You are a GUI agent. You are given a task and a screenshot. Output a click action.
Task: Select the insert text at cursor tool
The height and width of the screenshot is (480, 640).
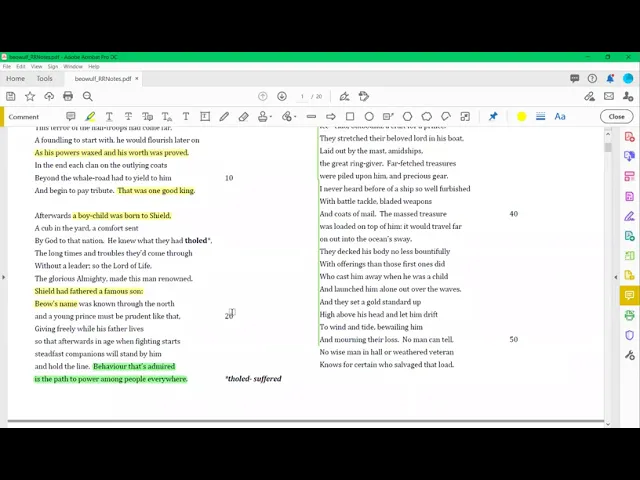[x=167, y=117]
